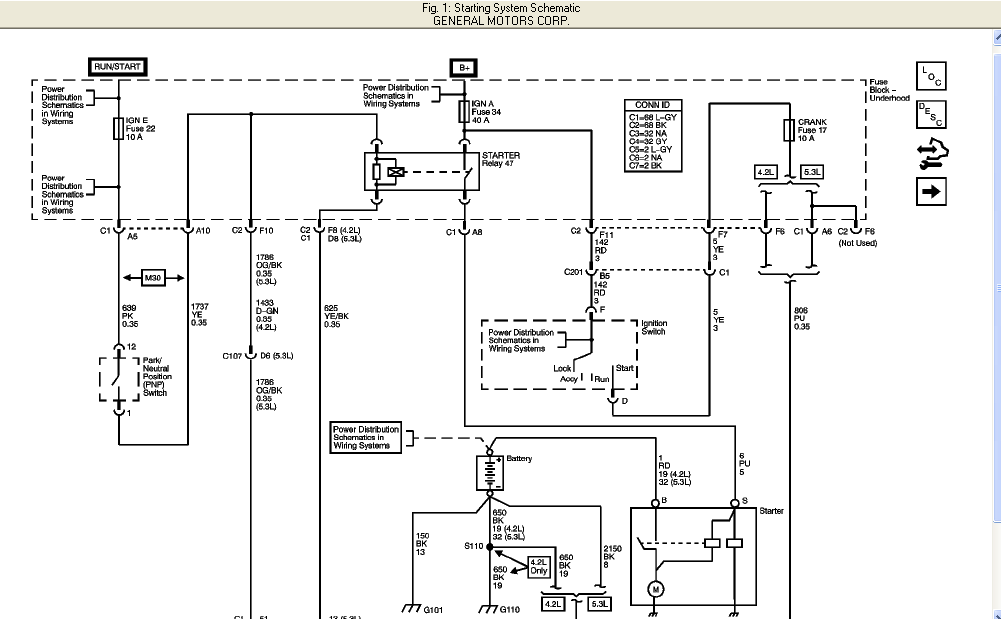Click the Battery label
This screenshot has width=1001, height=619.
(x=519, y=458)
